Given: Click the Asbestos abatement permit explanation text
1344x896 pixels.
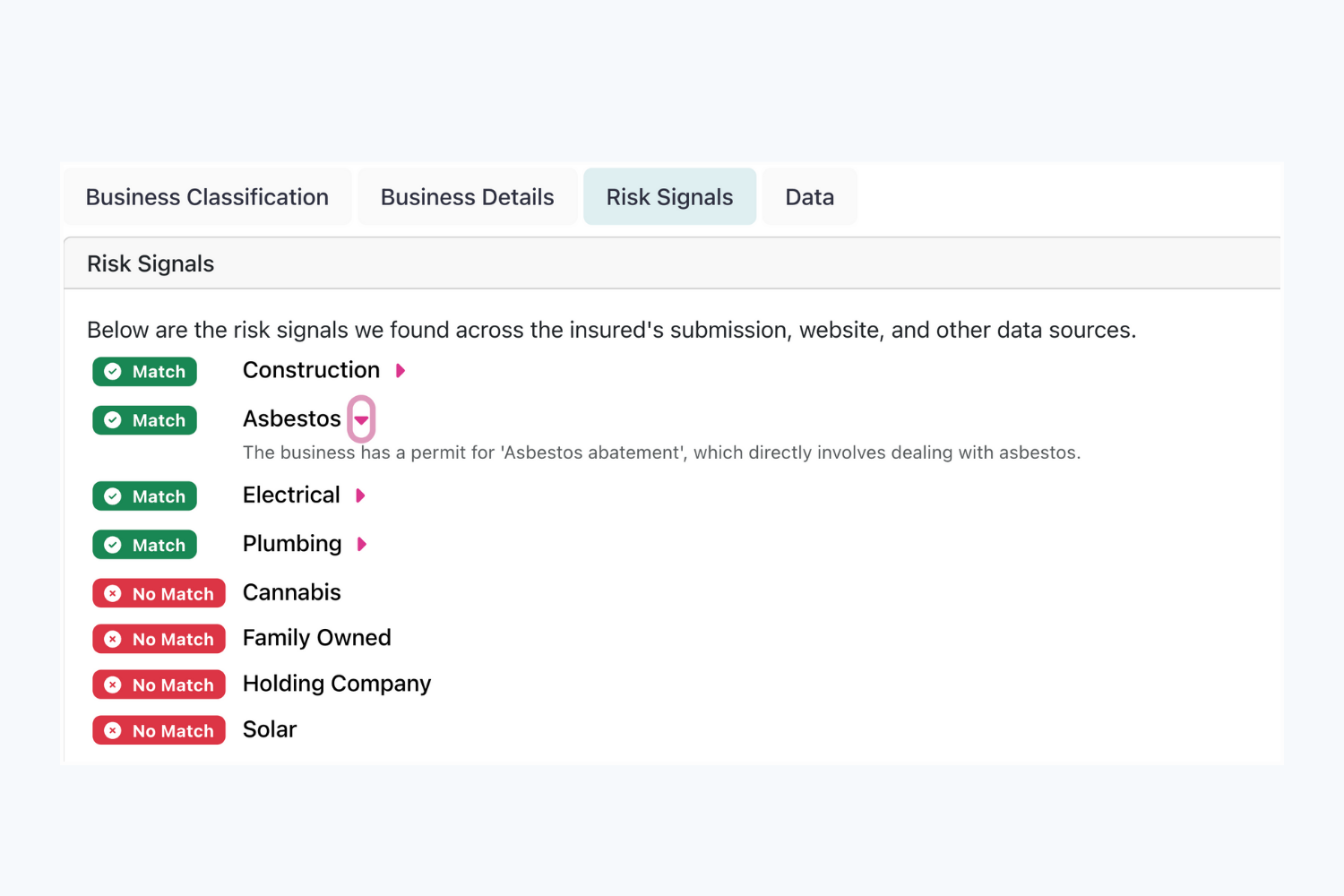Looking at the screenshot, I should point(661,452).
